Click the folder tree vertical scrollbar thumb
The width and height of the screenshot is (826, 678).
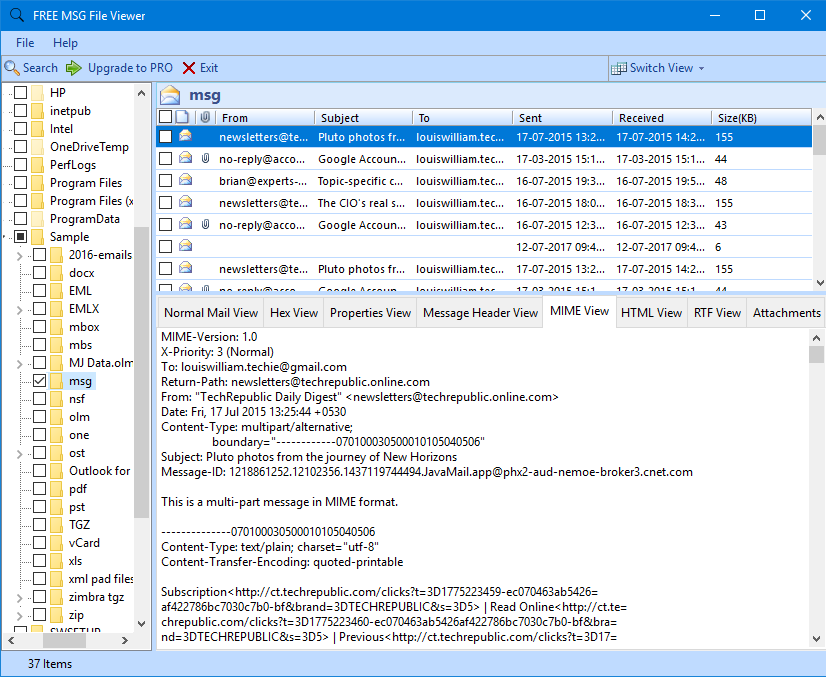pyautogui.click(x=141, y=372)
